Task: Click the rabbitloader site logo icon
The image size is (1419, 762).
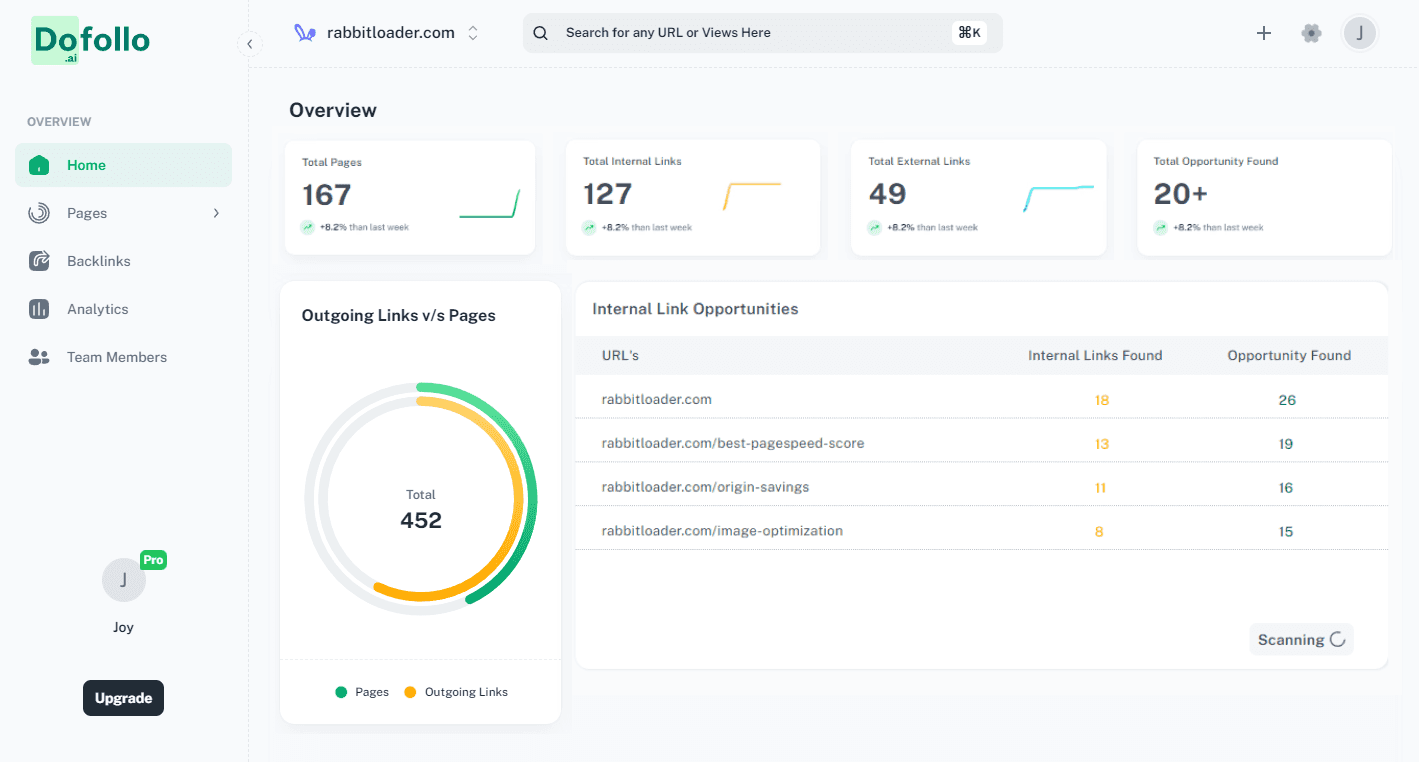Action: tap(304, 33)
